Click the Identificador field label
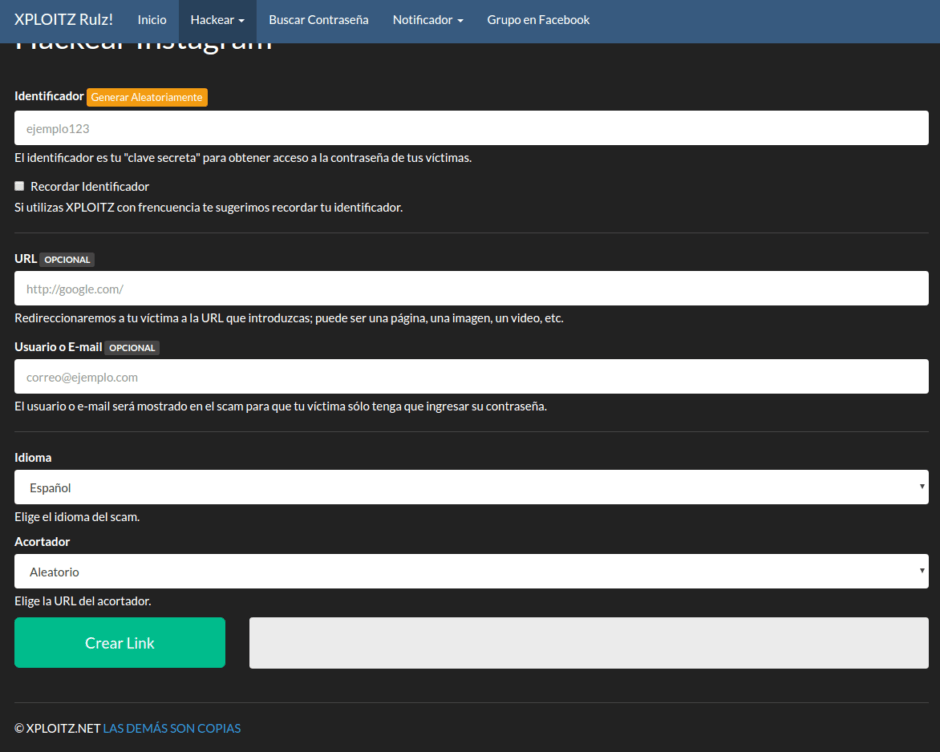The width and height of the screenshot is (940, 752). 49,96
